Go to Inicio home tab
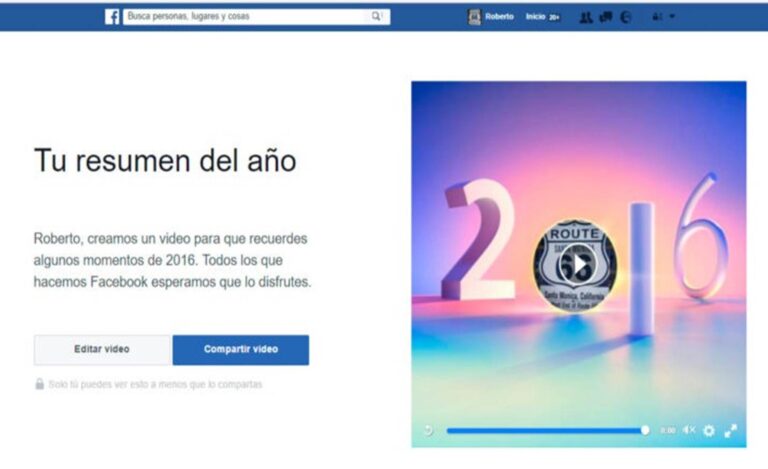The height and width of the screenshot is (469, 768). pyautogui.click(x=536, y=17)
